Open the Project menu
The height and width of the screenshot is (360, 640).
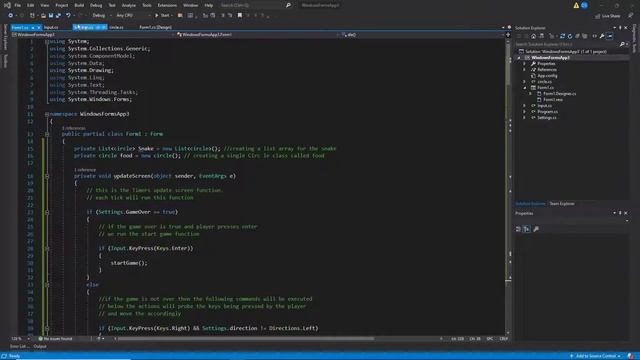[62, 5]
